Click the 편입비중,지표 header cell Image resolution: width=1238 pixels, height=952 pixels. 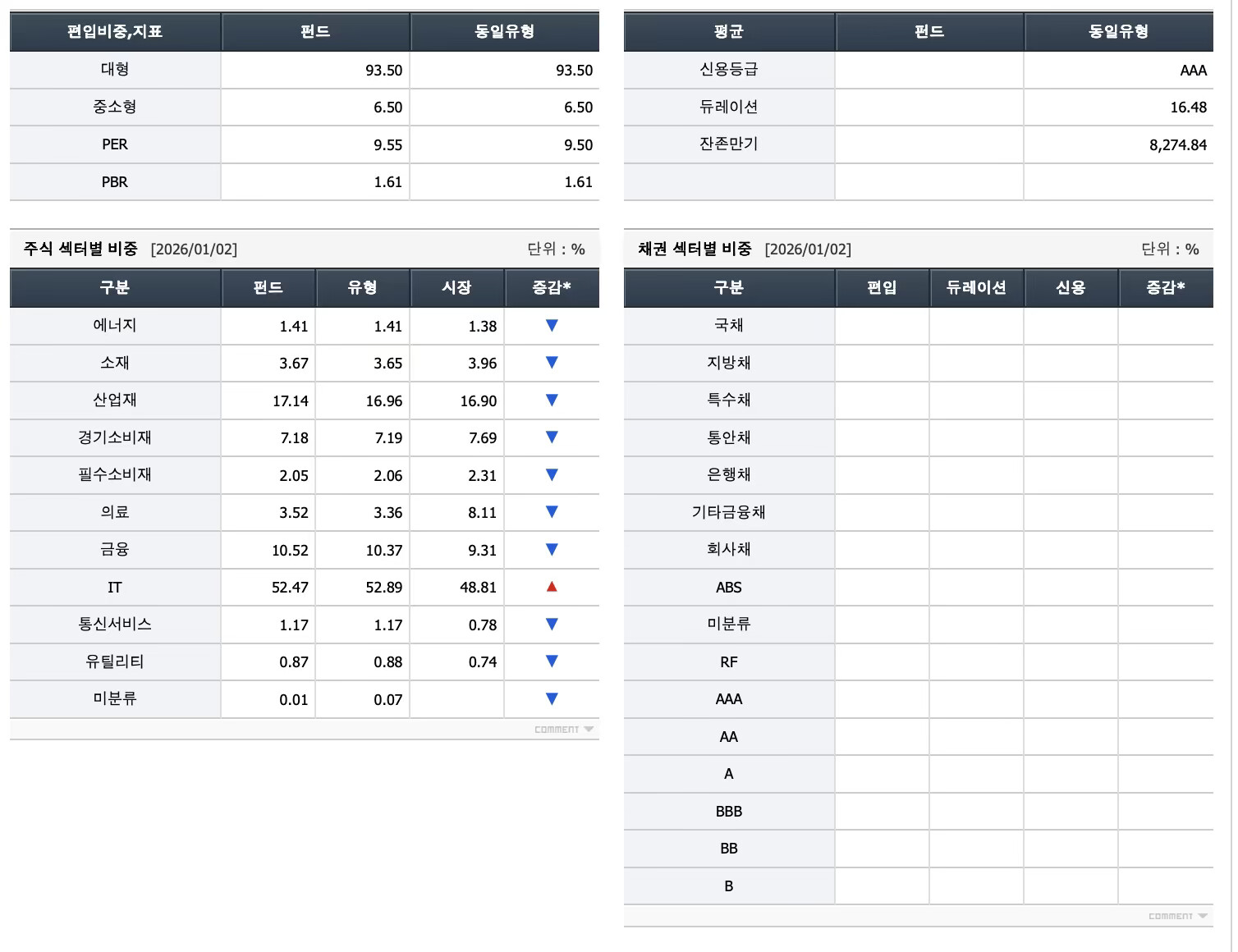pos(115,31)
